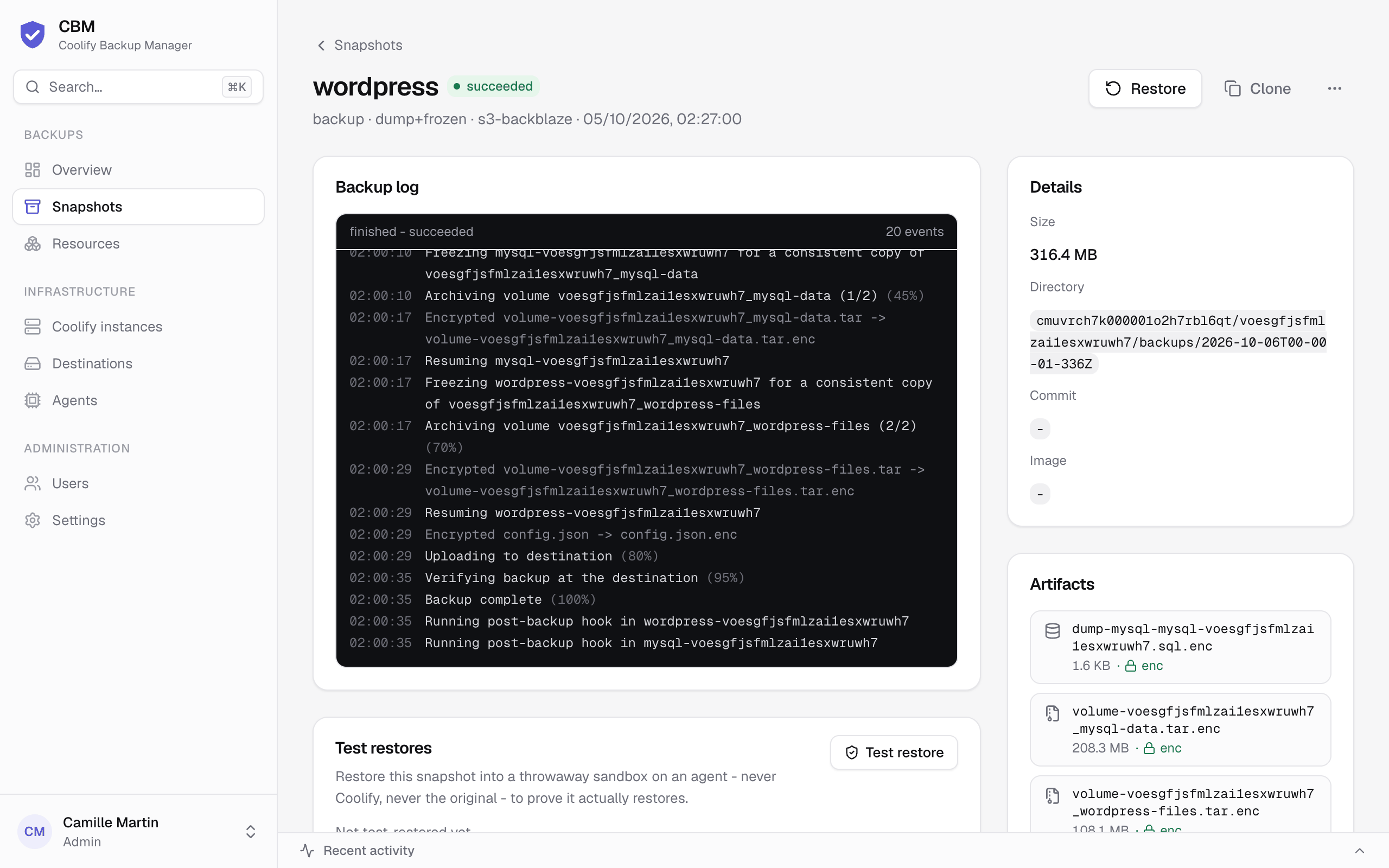Viewport: 1389px width, 868px height.
Task: Click the database icon on the dump-mysql artifact
Action: [1052, 631]
